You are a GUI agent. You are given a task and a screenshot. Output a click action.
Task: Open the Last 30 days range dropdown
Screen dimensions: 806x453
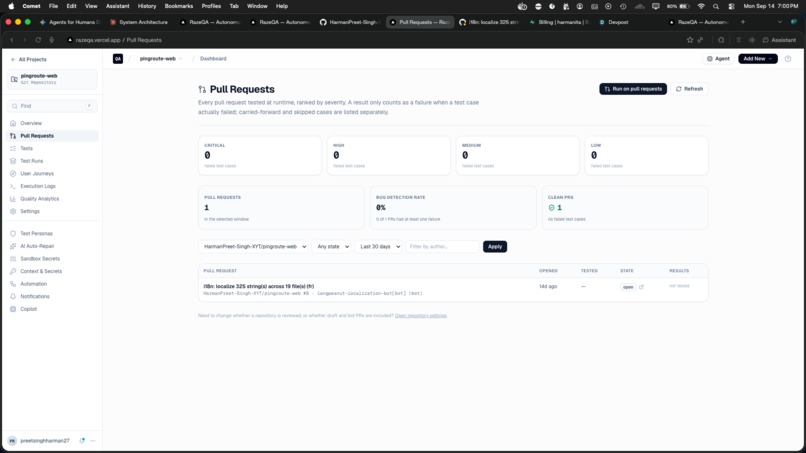(x=379, y=247)
